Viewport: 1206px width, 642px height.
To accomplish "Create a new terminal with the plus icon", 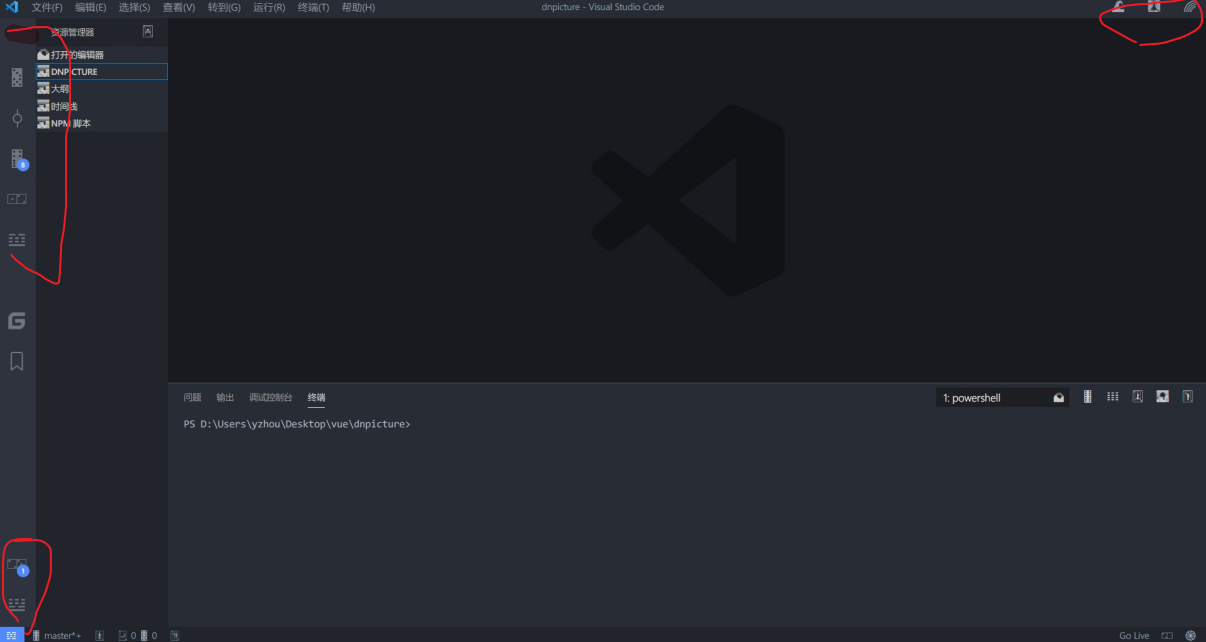I will [x=1088, y=397].
